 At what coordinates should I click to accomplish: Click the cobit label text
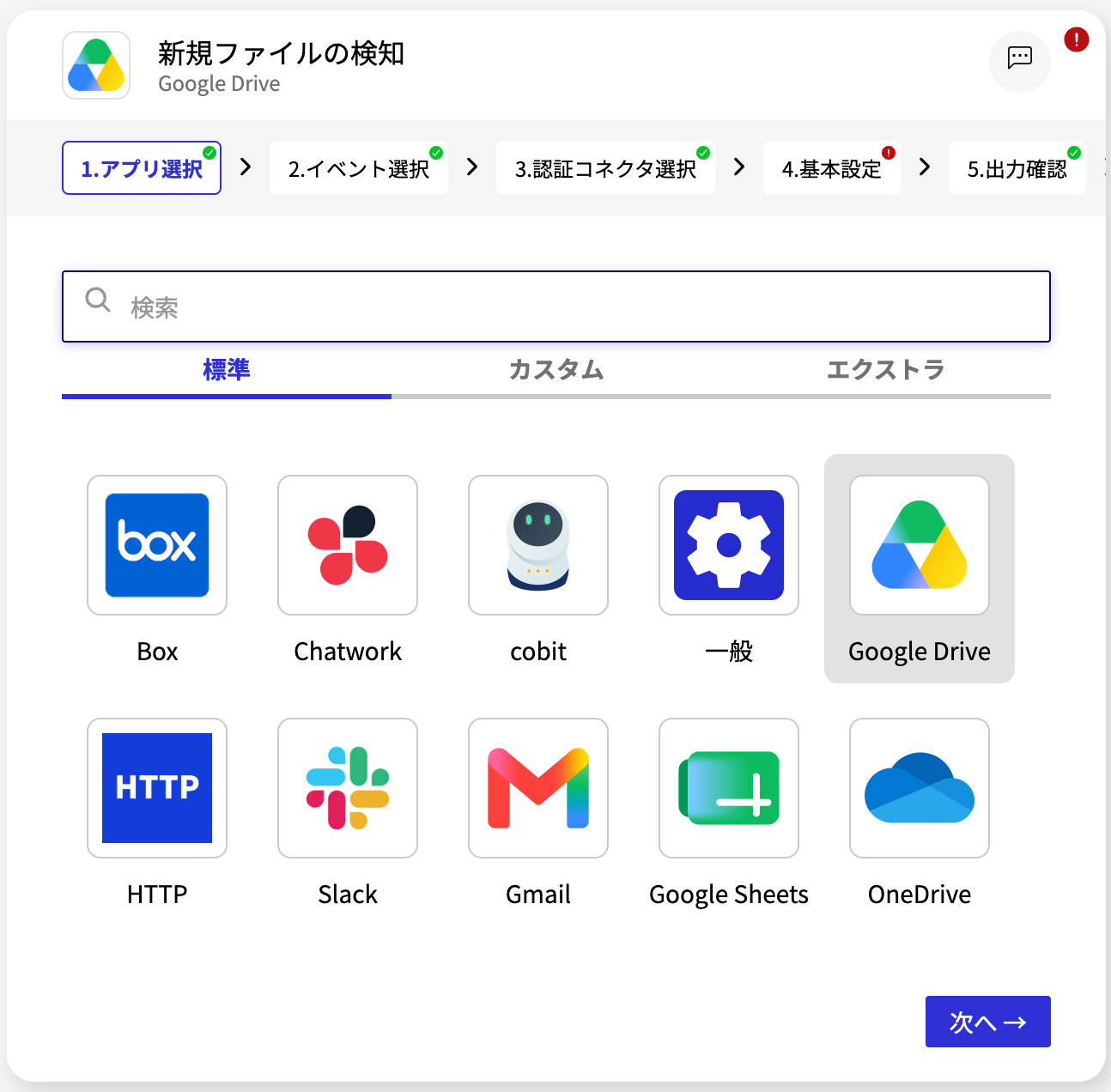coord(538,652)
